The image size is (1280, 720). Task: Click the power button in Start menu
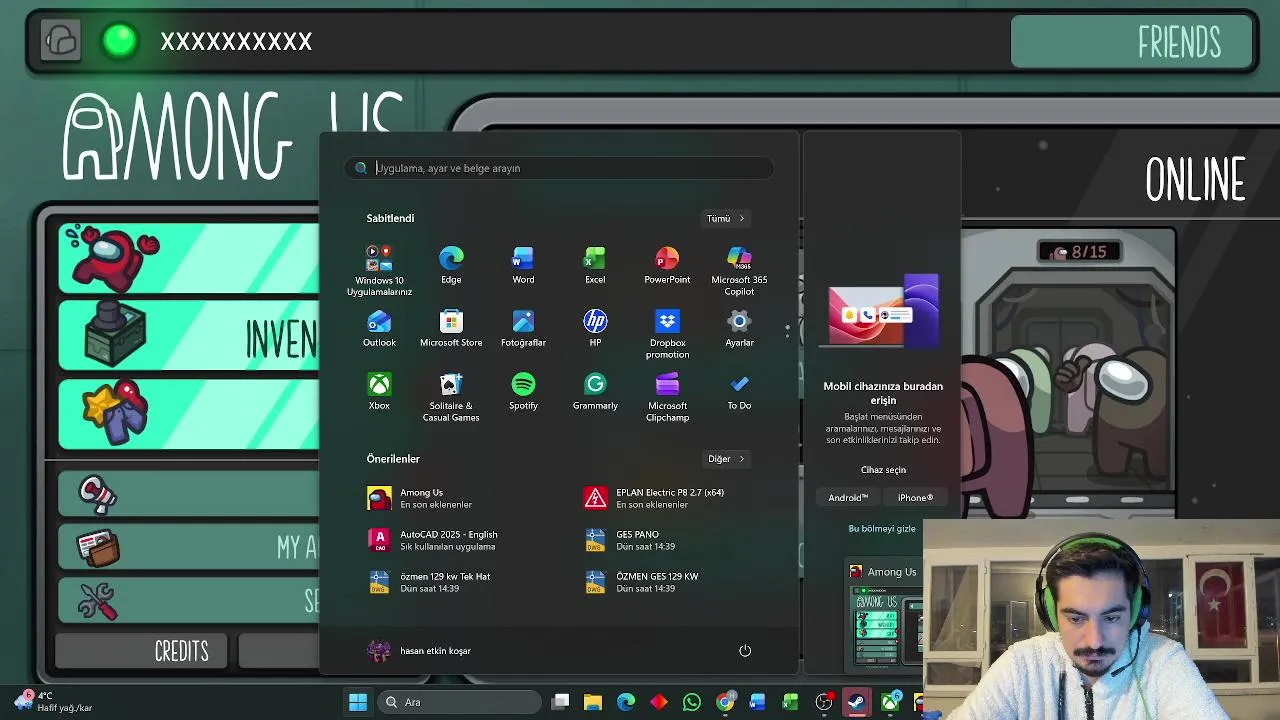pos(745,651)
